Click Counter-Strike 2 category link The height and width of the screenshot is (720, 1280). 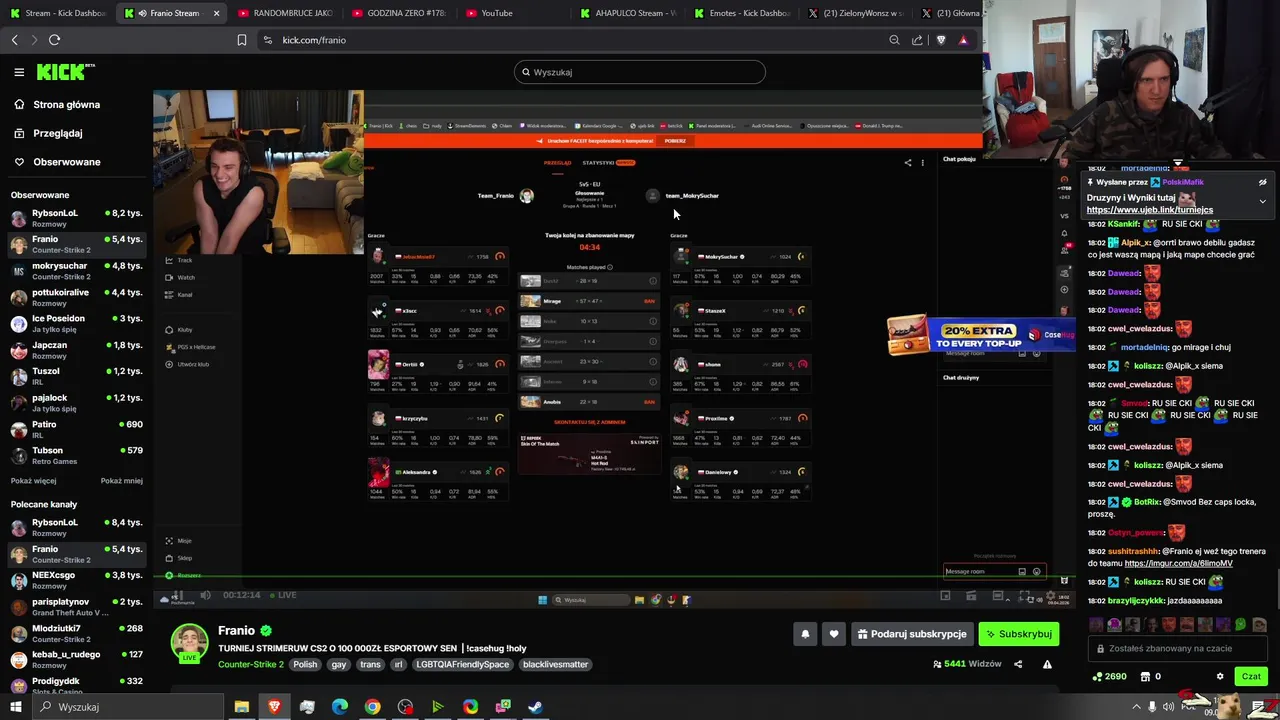(251, 664)
